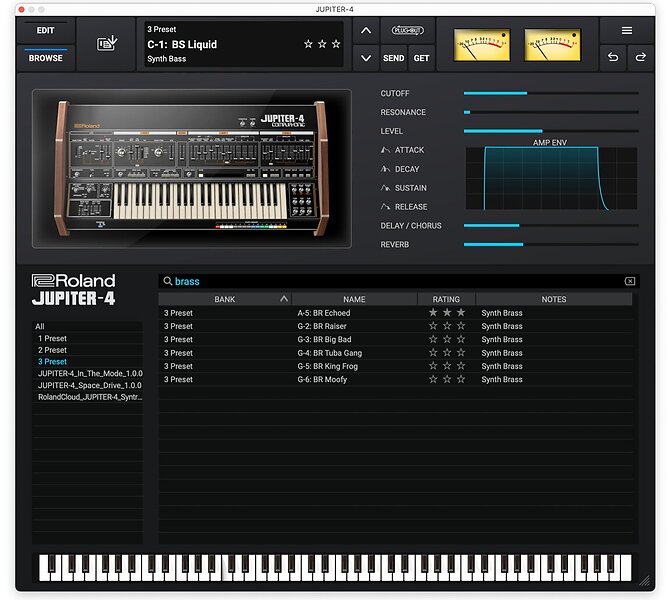Select next preset with down chevron
Screen dimensions: 670x600
[x=366, y=58]
